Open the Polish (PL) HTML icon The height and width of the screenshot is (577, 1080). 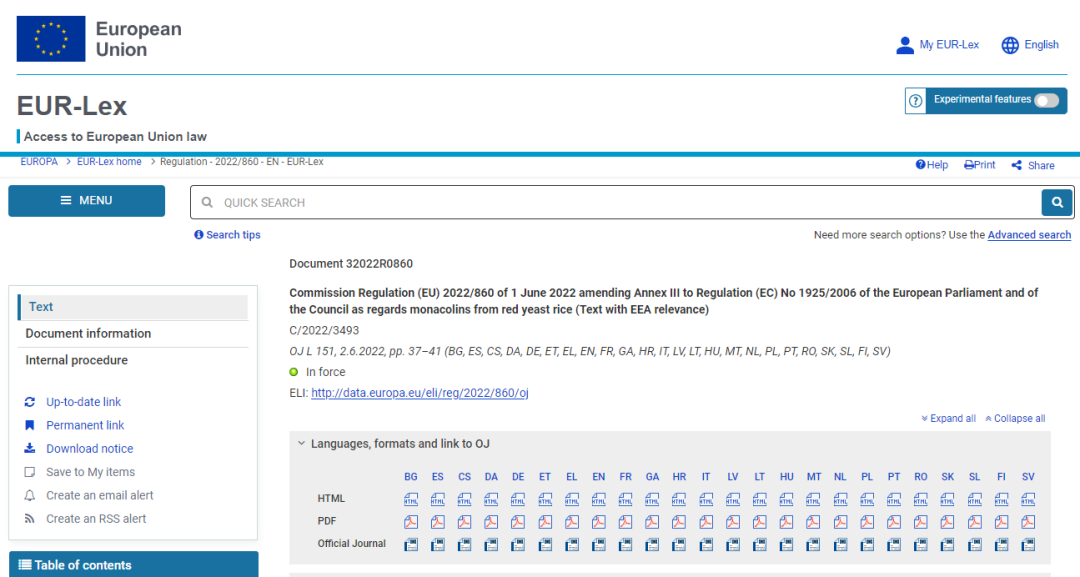pyautogui.click(x=867, y=499)
